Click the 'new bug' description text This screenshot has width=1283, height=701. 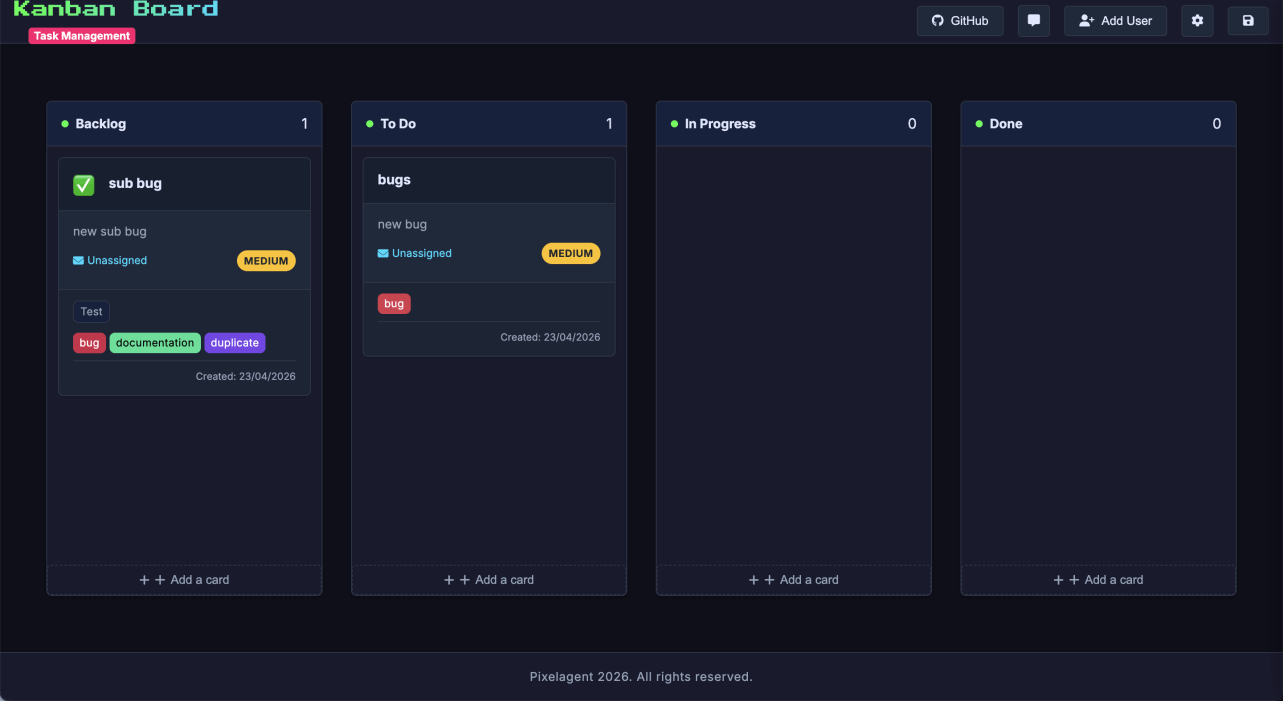tap(402, 224)
